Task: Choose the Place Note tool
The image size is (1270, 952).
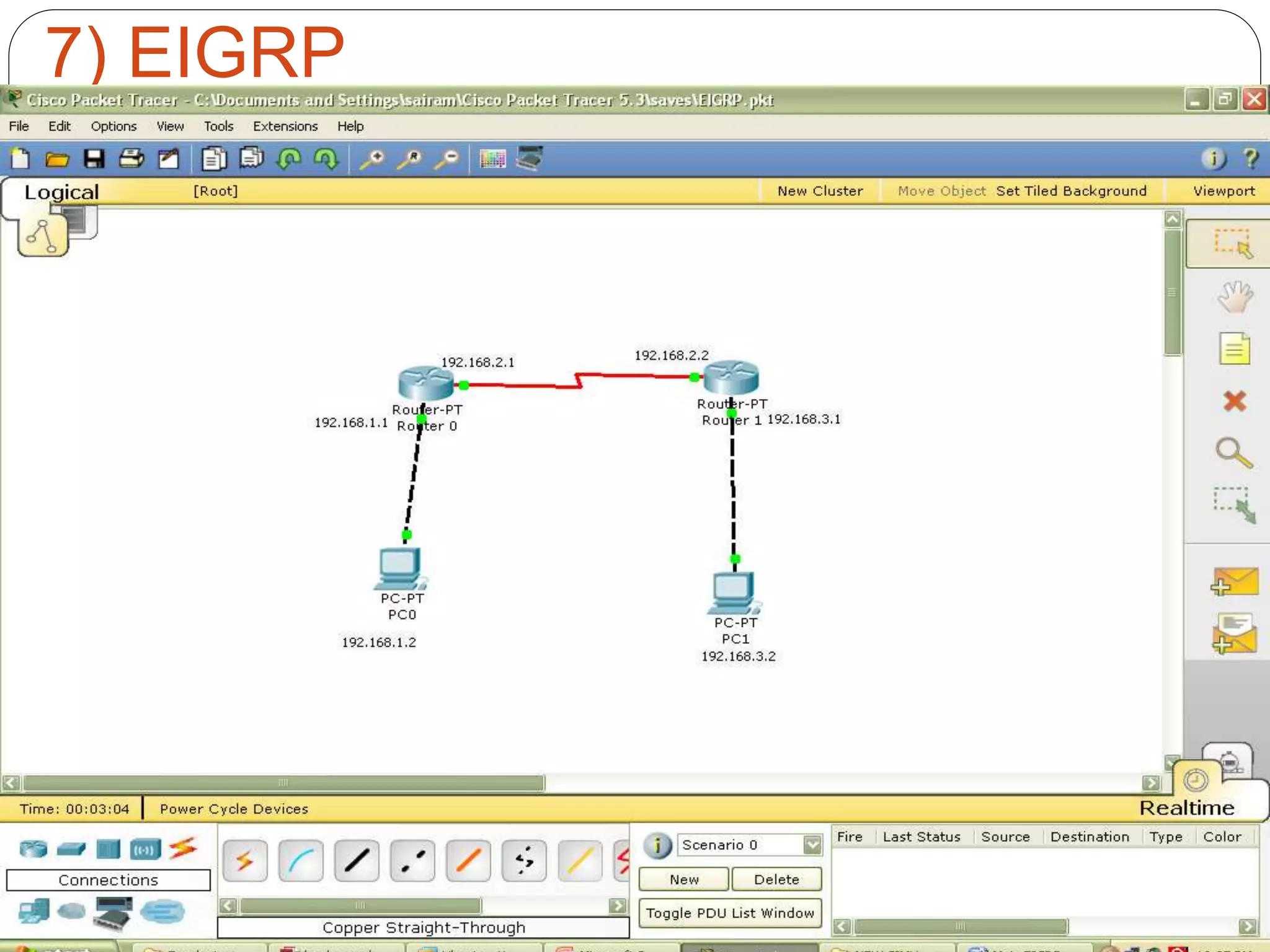Action: coord(1235,349)
